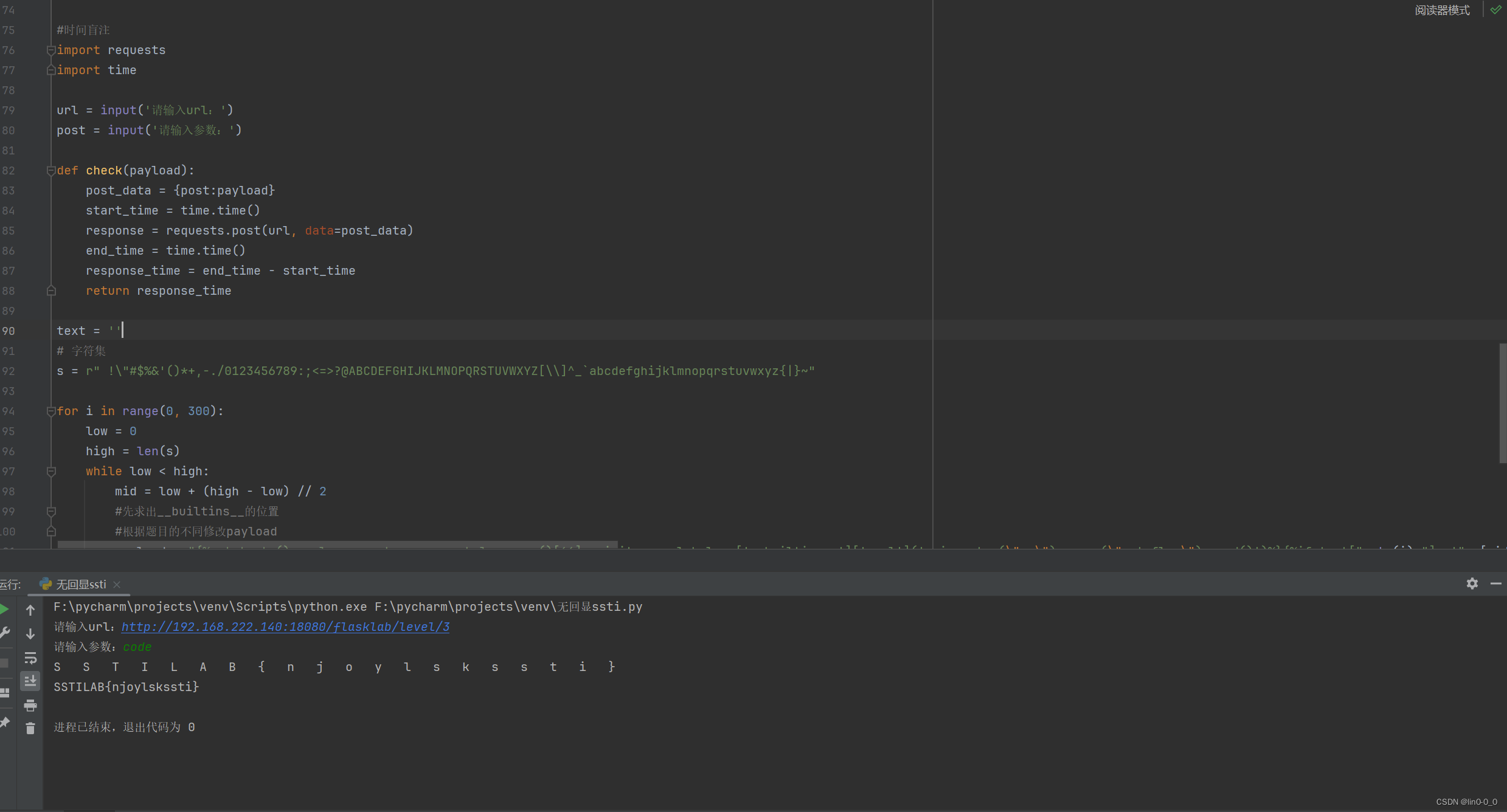Screen dimensions: 1507x812
Task: Toggle scroll to end of console
Action: (30, 681)
